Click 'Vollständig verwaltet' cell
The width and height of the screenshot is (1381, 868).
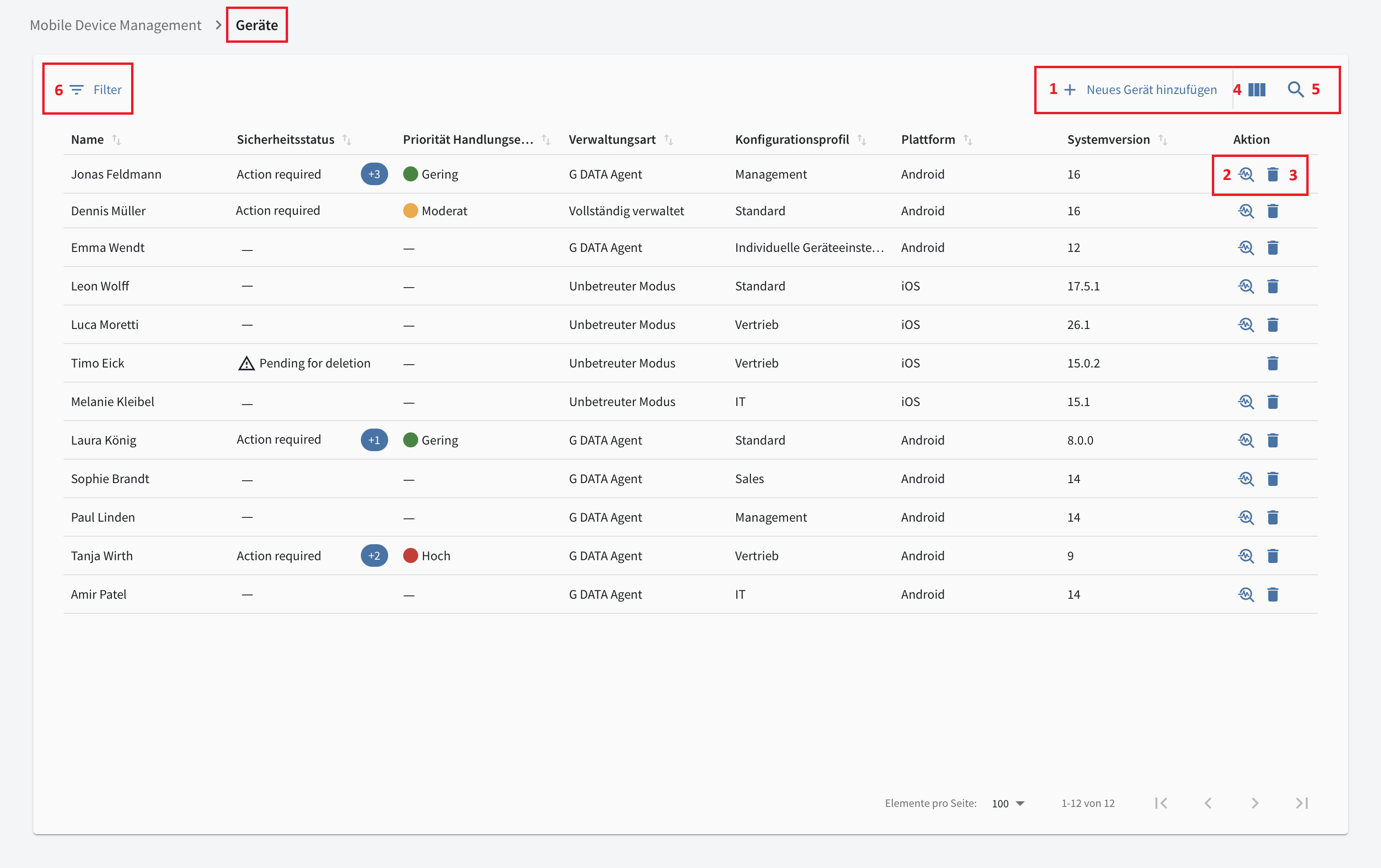626,211
